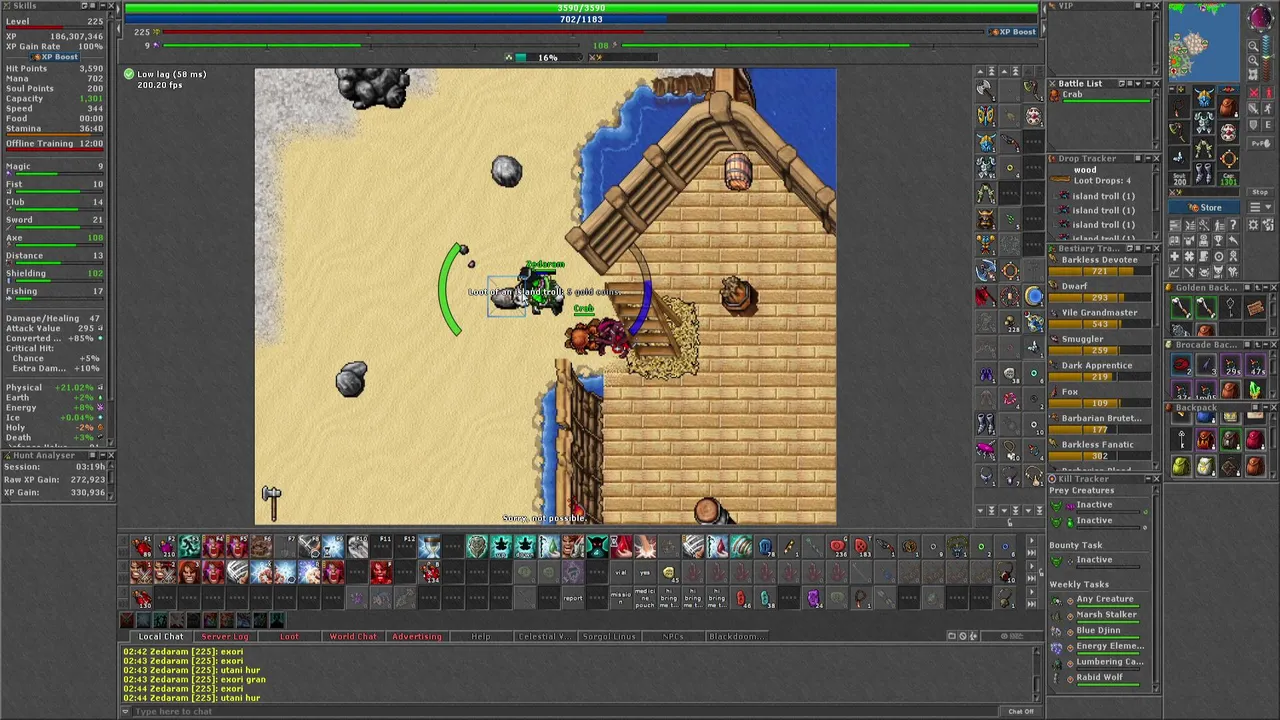
Task: Click the boots equipment slot
Action: (1204, 173)
